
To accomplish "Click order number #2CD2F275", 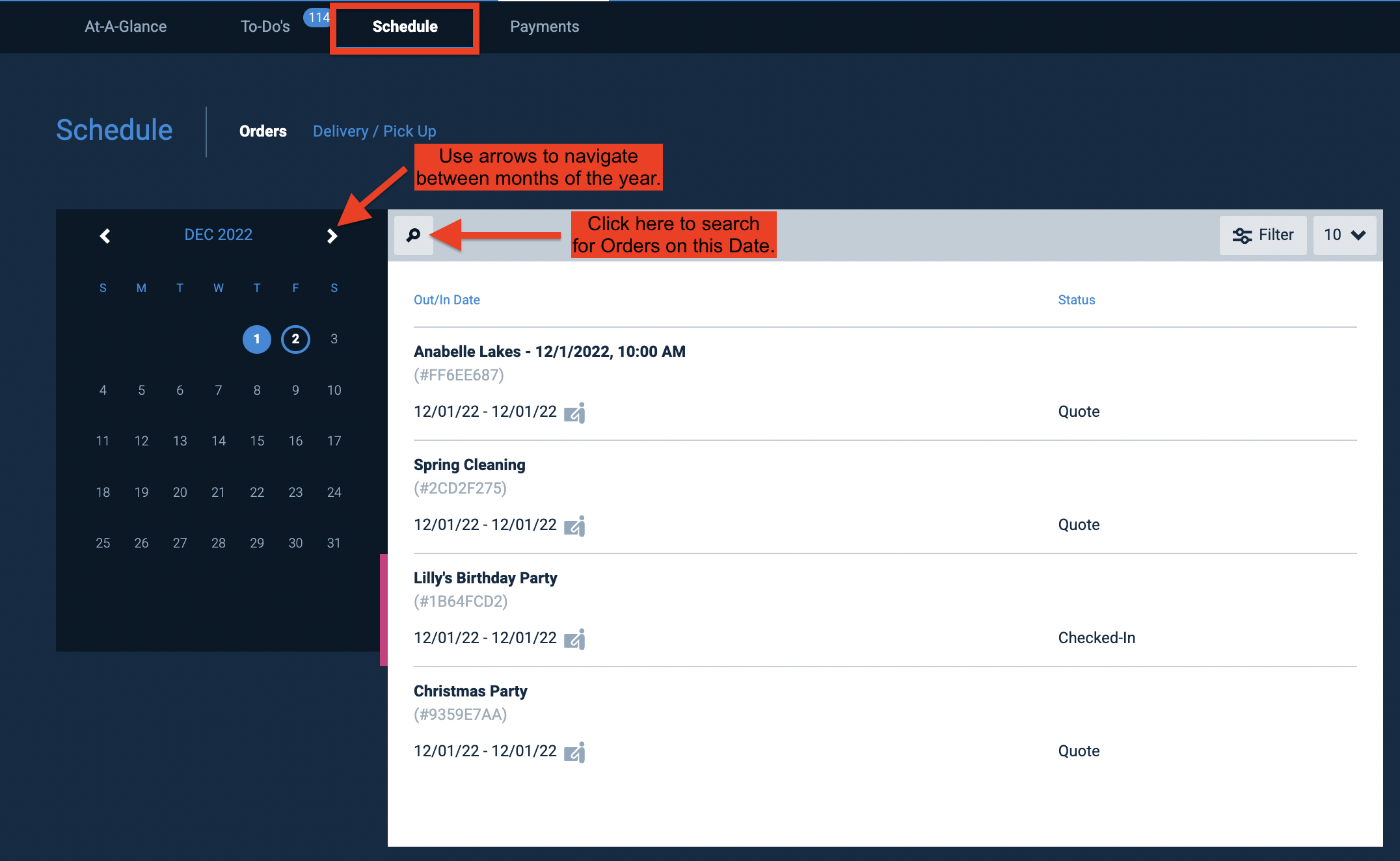I will click(x=460, y=488).
